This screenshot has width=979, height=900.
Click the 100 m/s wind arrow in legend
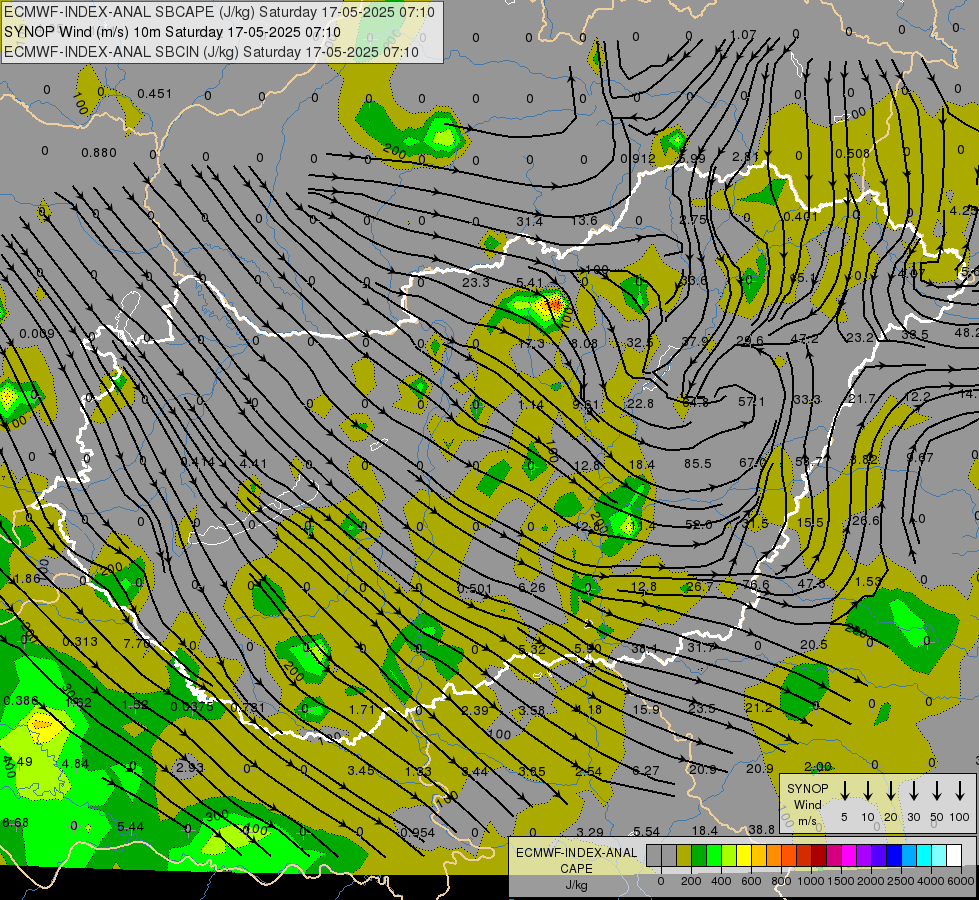[960, 791]
